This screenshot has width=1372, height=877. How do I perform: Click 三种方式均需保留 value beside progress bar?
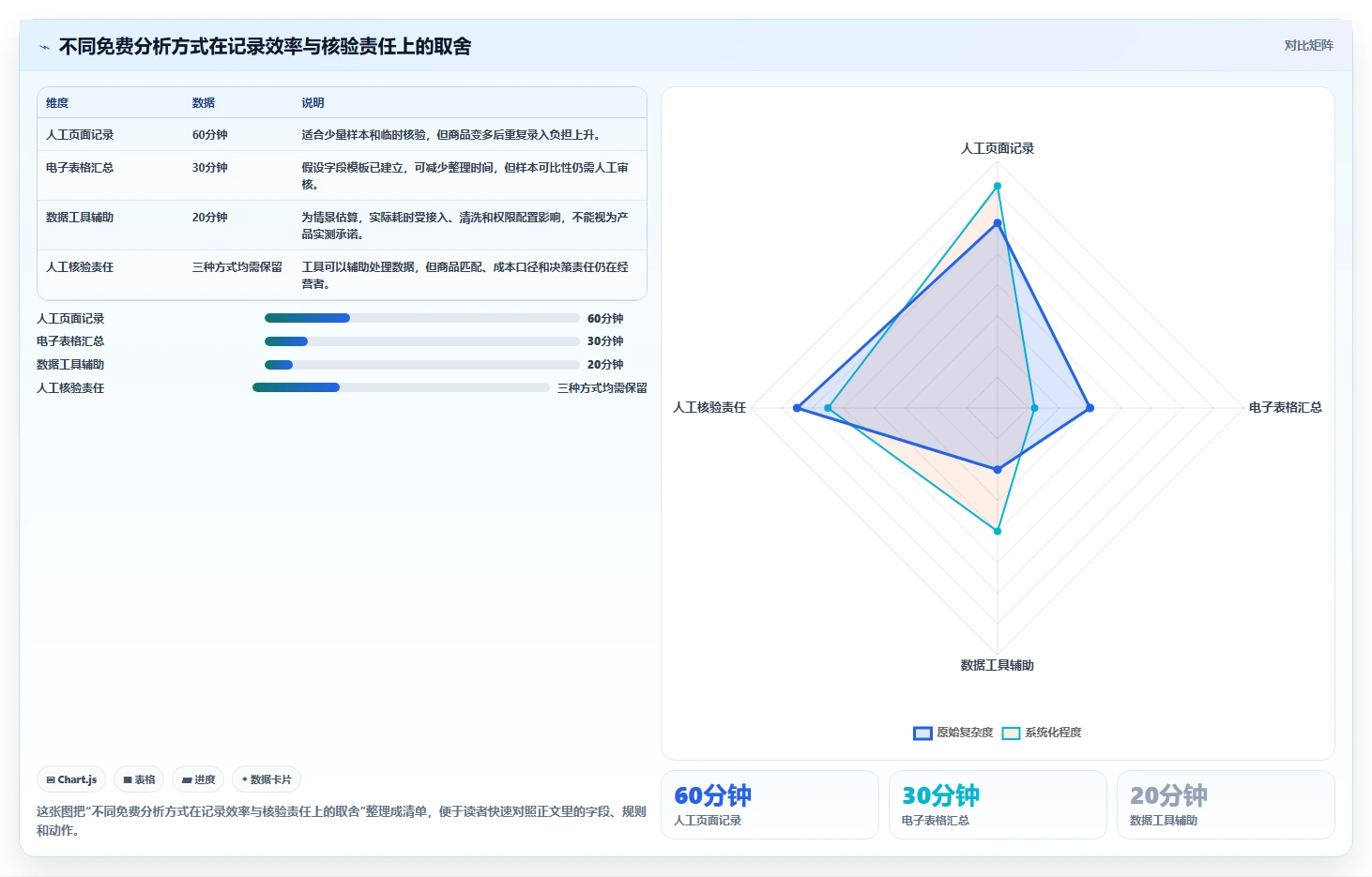[602, 388]
